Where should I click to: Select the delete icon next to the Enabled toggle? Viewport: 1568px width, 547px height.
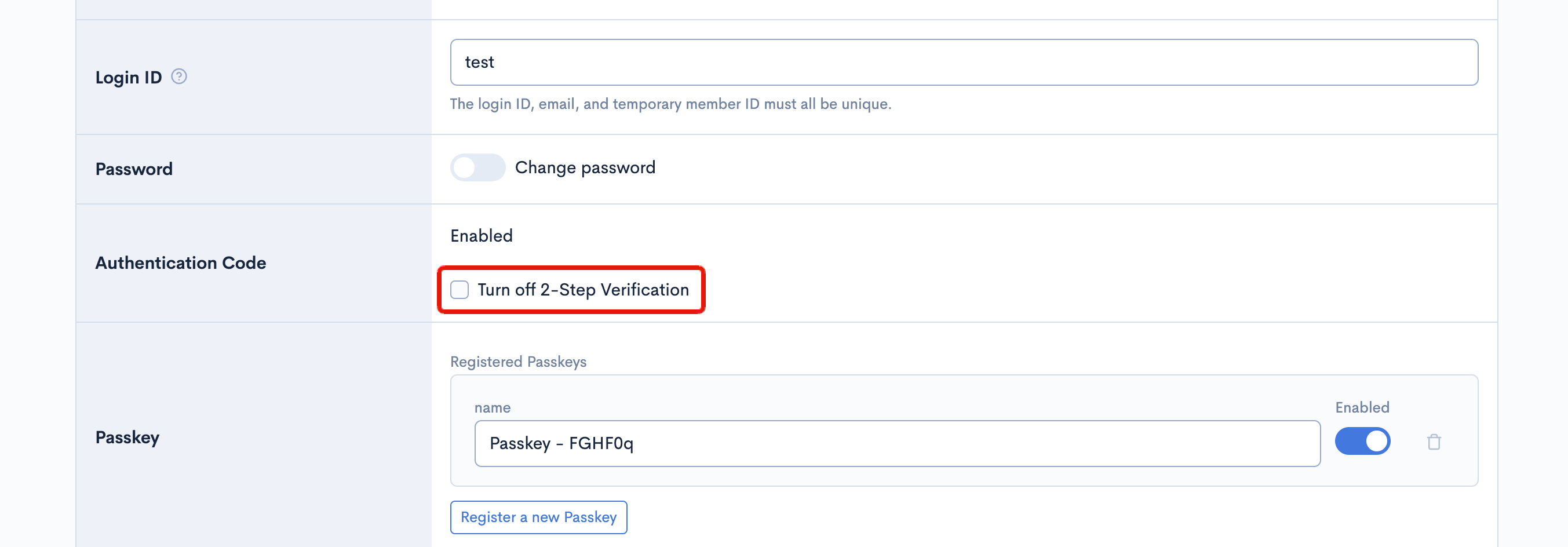(x=1434, y=440)
